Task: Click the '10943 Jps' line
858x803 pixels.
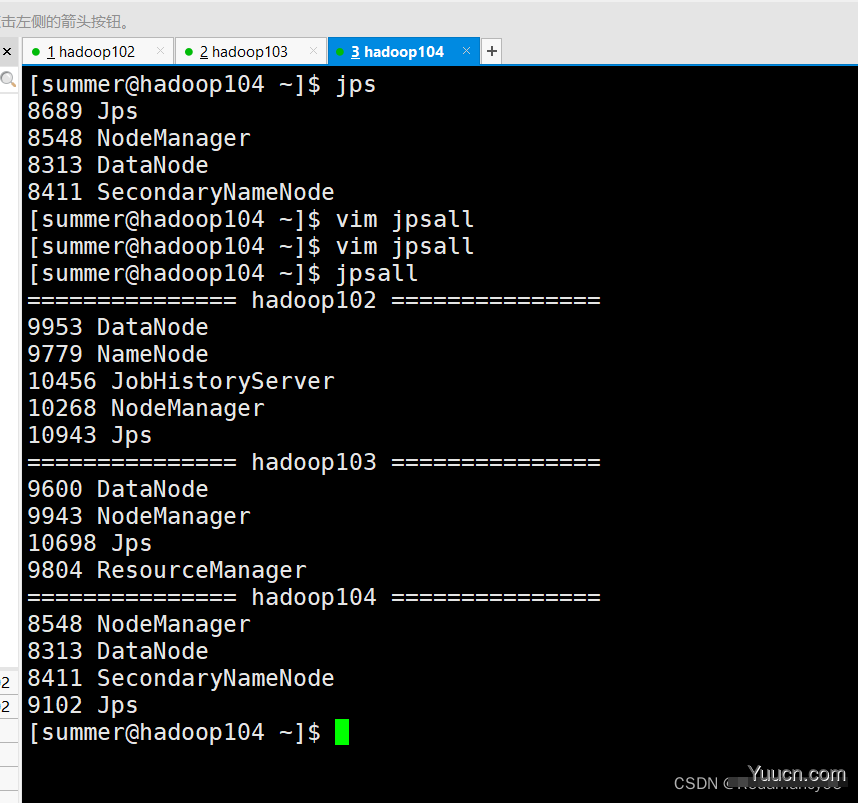Action: (x=90, y=435)
